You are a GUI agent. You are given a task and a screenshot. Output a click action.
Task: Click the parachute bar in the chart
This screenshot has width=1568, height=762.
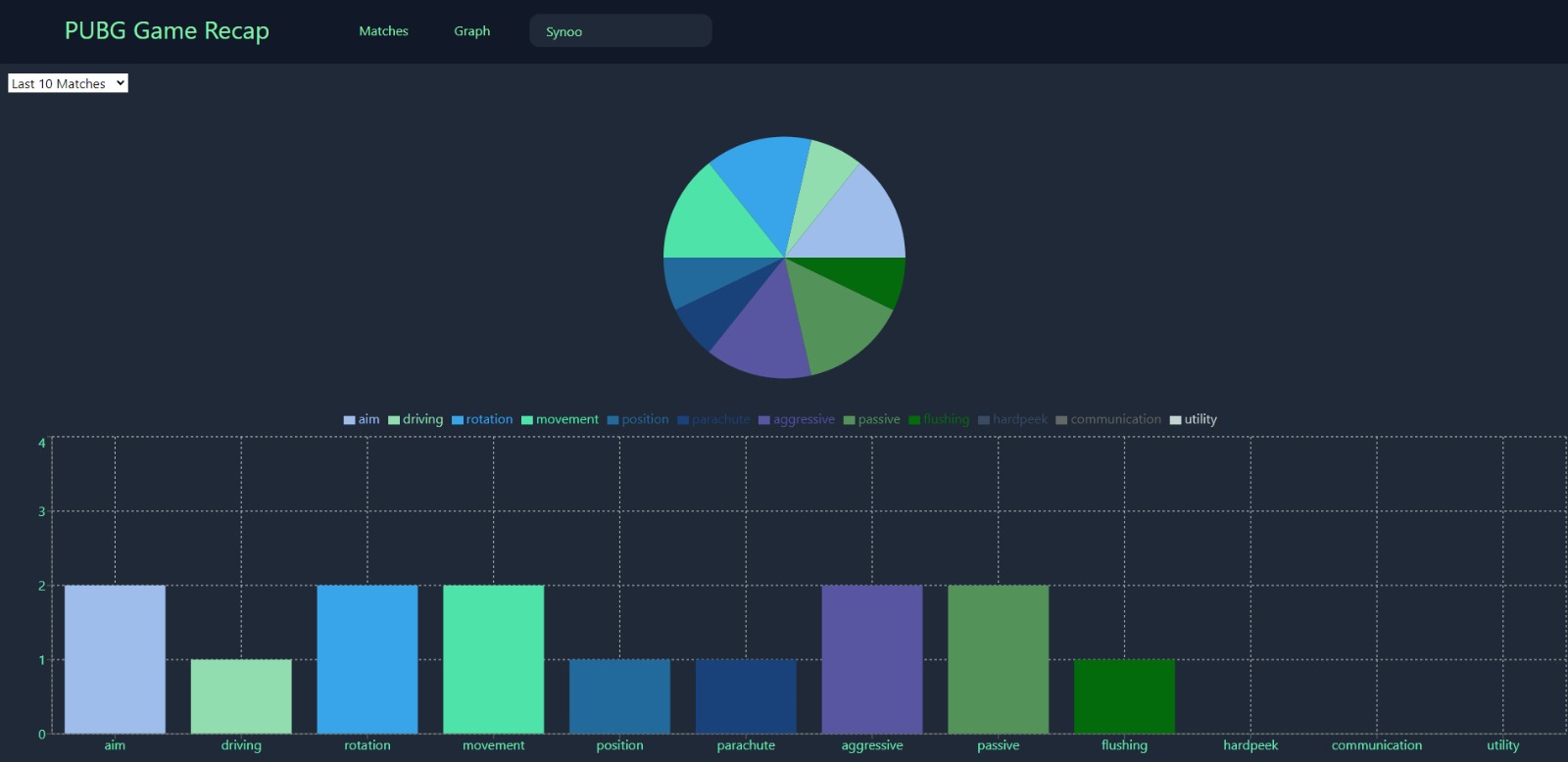coord(746,696)
